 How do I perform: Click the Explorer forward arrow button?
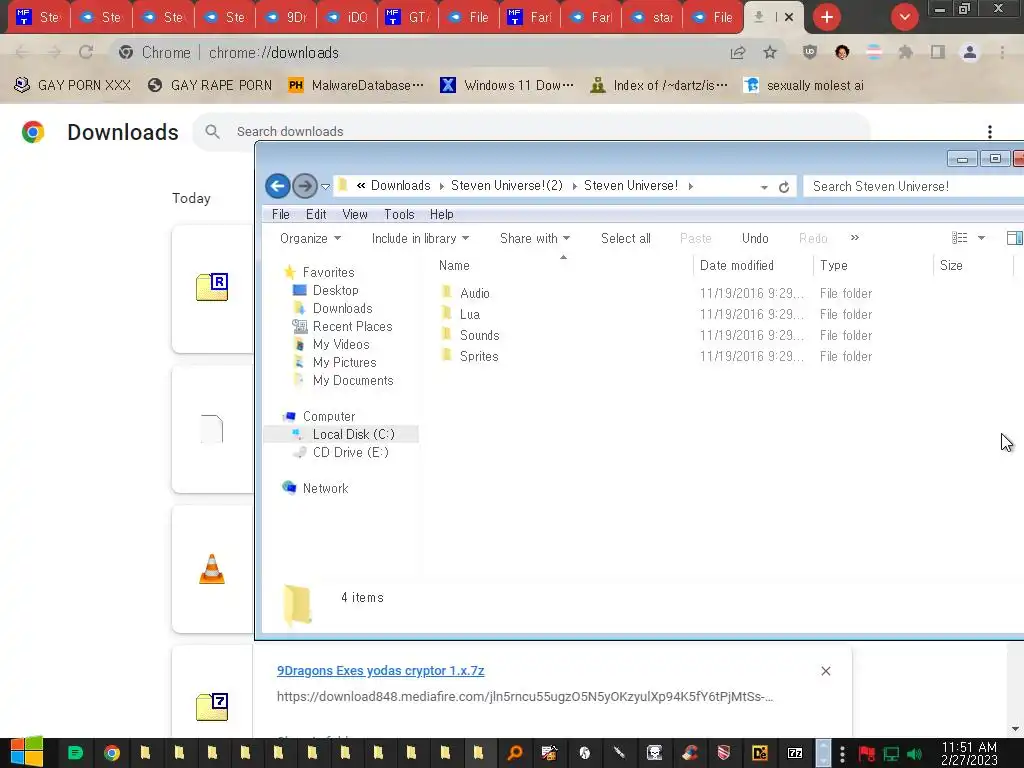point(304,186)
